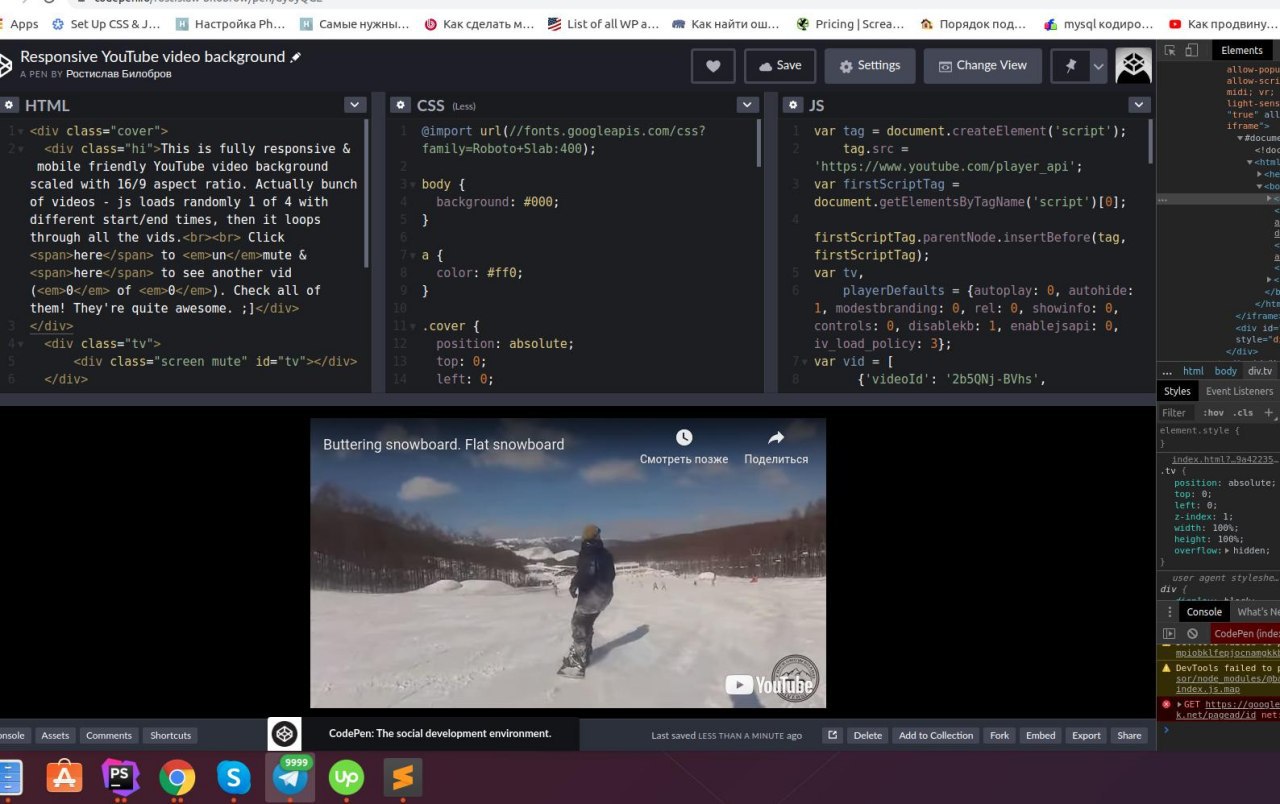This screenshot has height=804, width=1280.
Task: Launch PhpStorm from the dock
Action: (x=120, y=777)
